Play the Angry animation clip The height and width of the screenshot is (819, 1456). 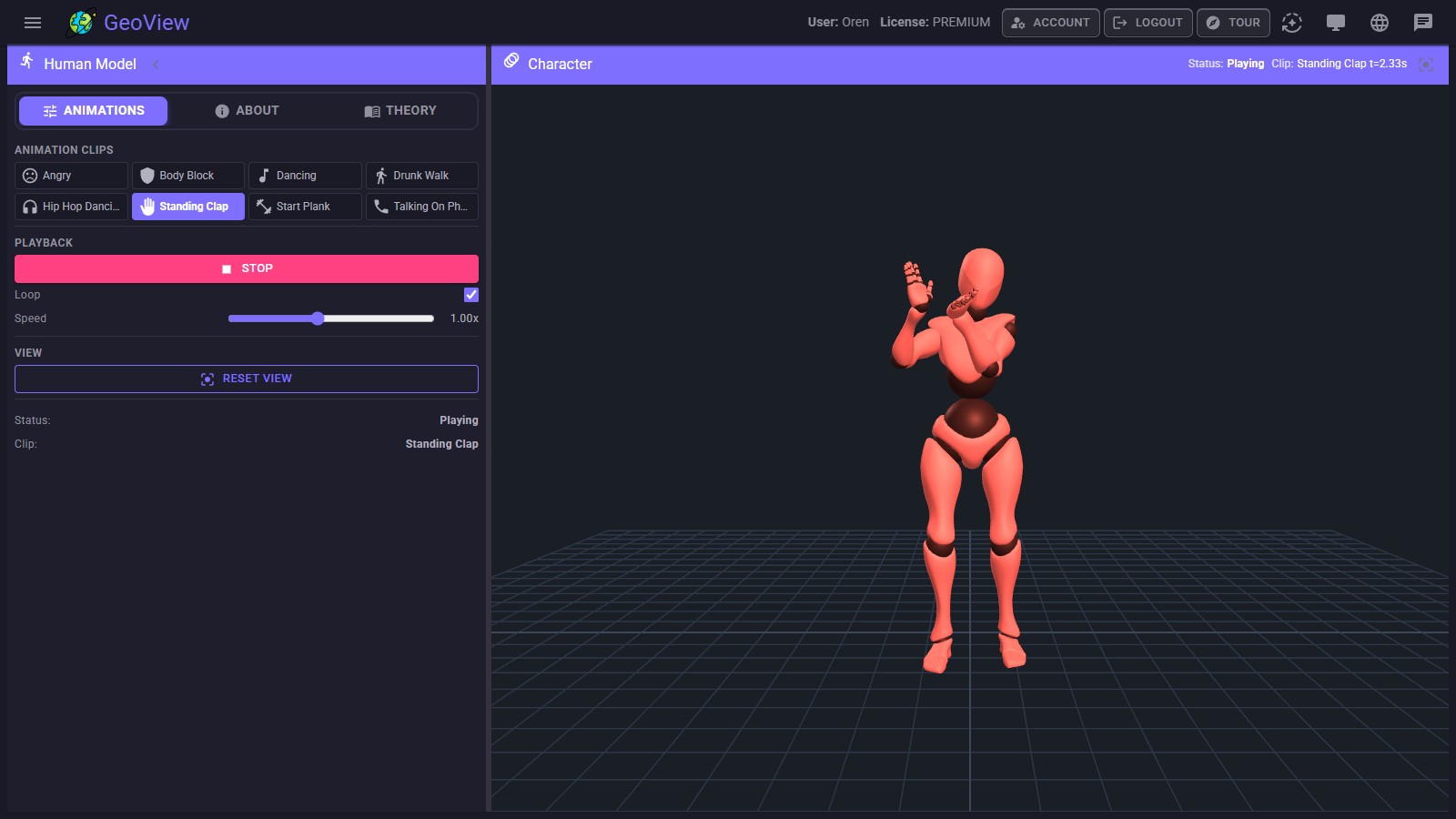[x=71, y=176]
